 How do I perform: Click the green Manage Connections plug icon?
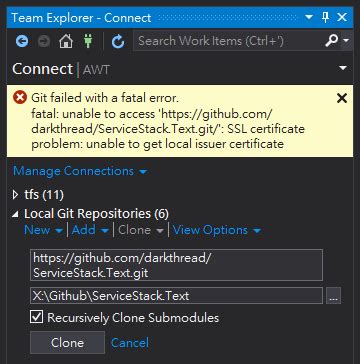[x=88, y=41]
